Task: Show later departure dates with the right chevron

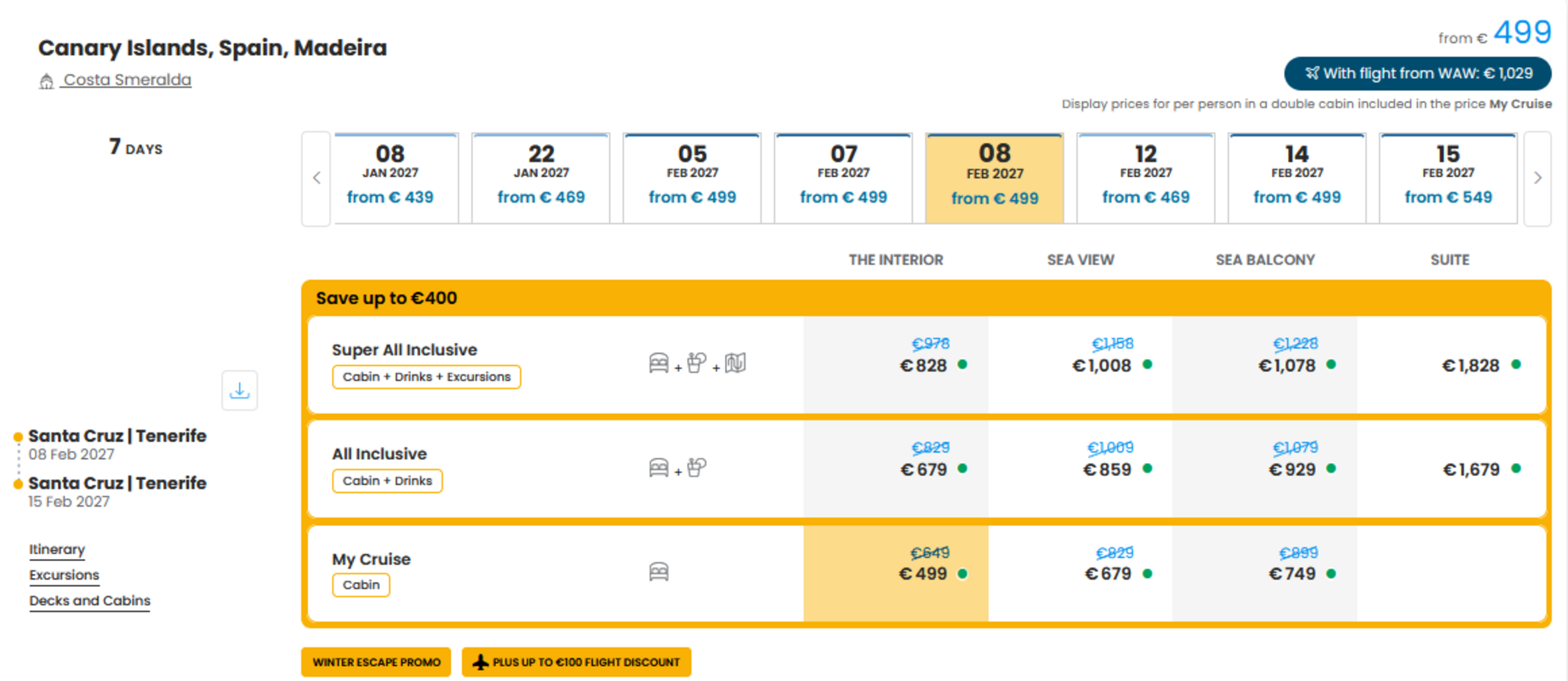Action: pos(1537,178)
